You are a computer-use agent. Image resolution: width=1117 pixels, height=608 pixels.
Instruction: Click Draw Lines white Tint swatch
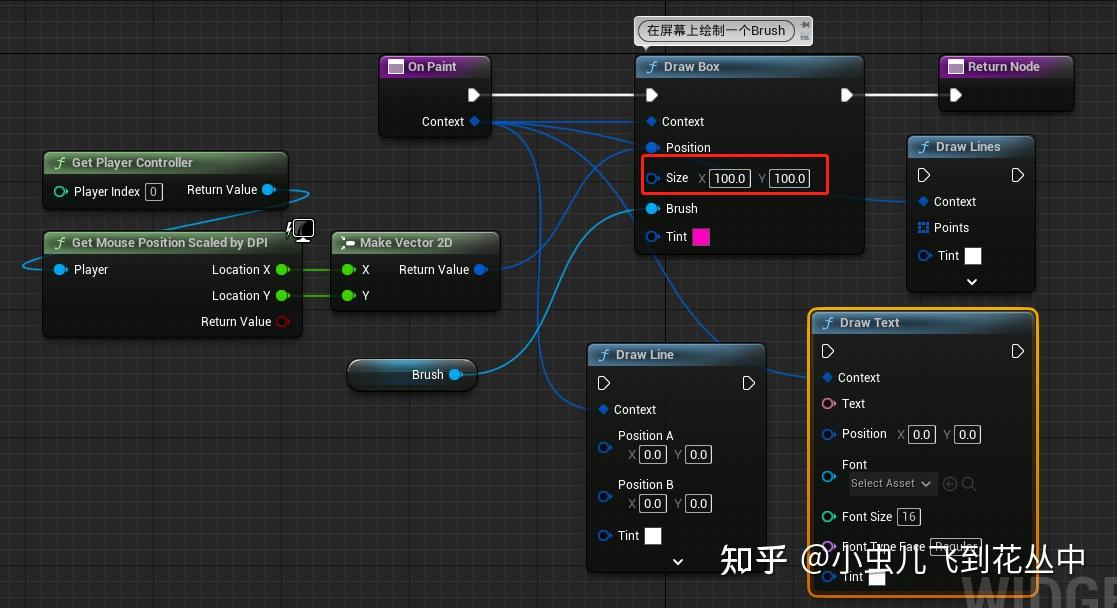click(x=973, y=256)
